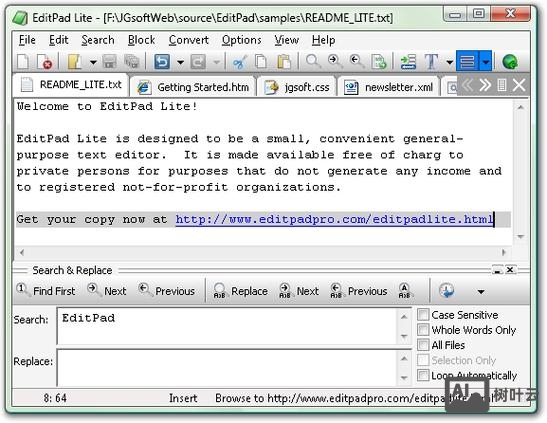Expand the search history dropdown arrow
This screenshot has height=423, width=547.
click(481, 291)
